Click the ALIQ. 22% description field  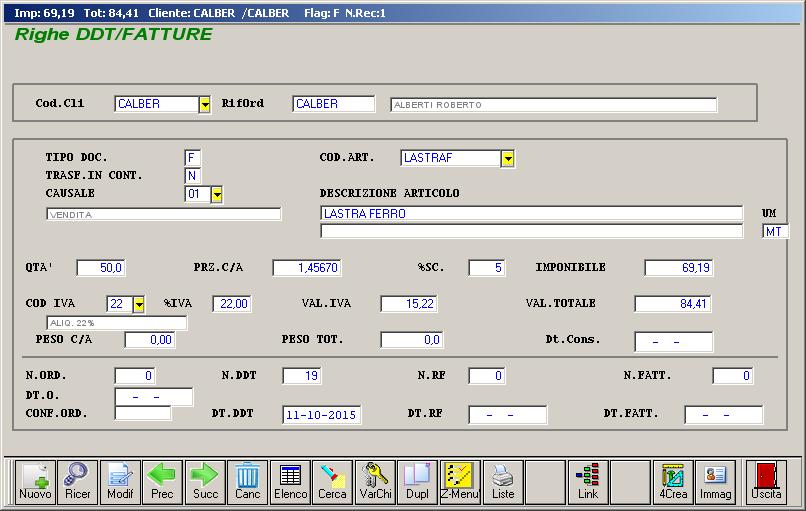point(117,323)
